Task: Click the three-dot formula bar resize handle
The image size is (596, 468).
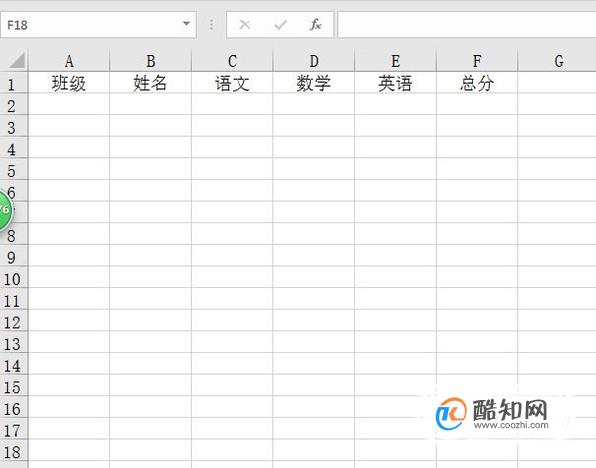Action: [x=211, y=25]
